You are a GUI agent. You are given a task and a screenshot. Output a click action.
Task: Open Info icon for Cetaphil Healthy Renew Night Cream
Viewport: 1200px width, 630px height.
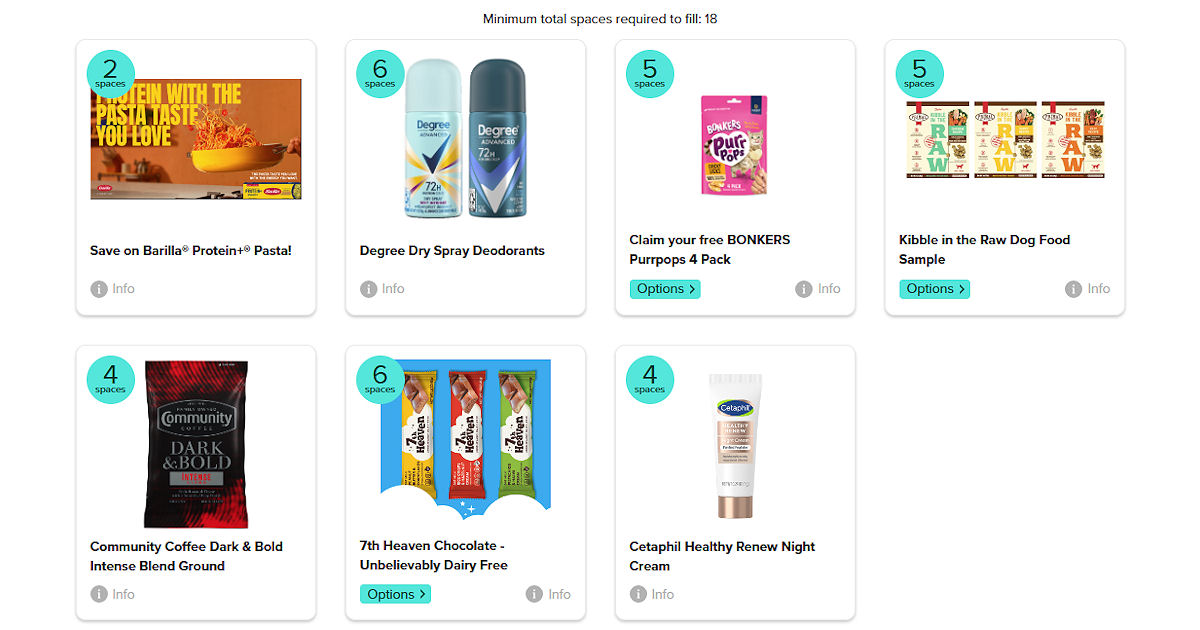[639, 594]
